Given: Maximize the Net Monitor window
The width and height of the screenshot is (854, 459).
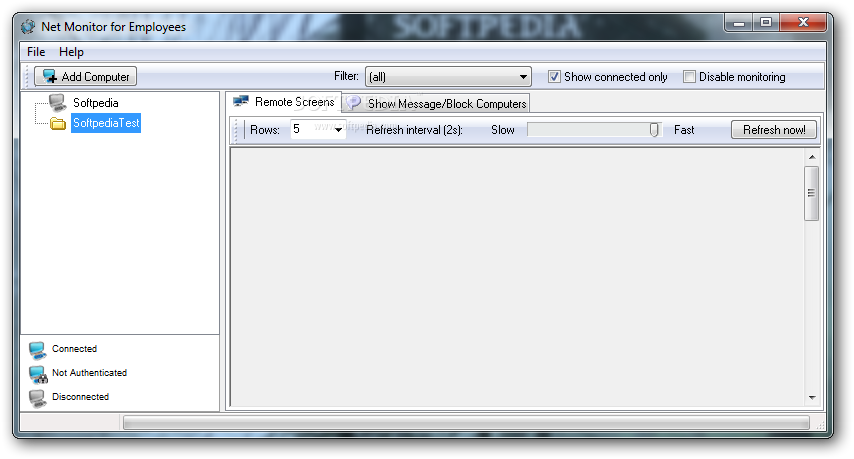Looking at the screenshot, I should point(766,23).
